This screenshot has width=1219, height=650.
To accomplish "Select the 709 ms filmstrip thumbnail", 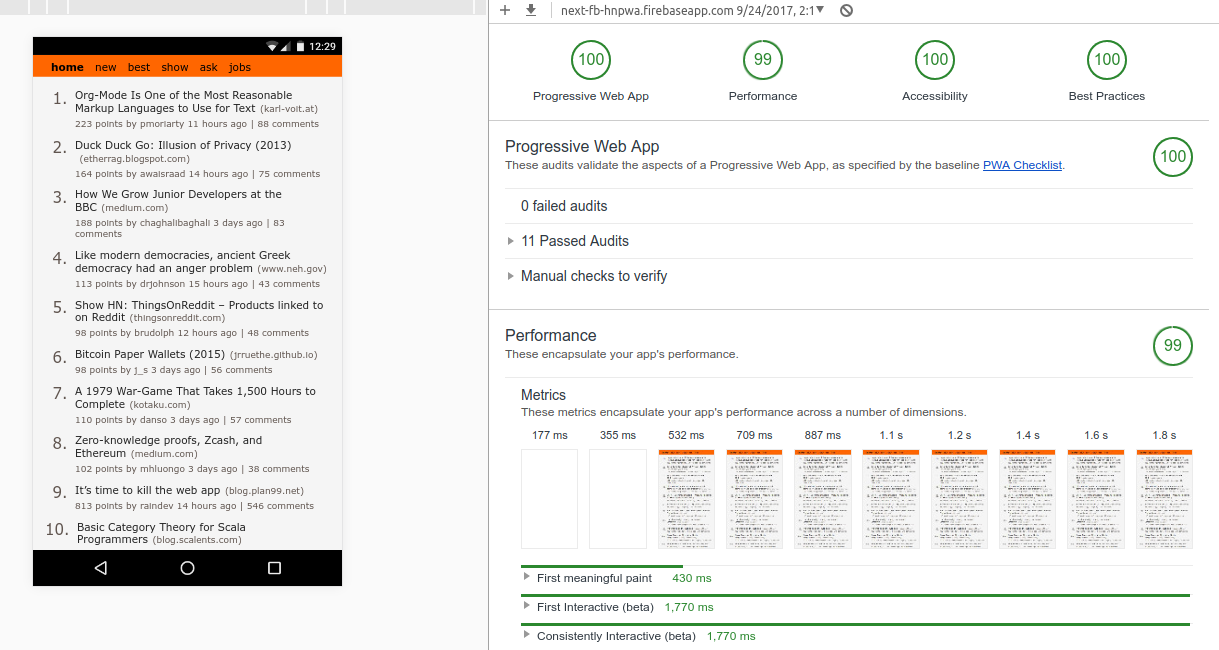I will [x=754, y=499].
